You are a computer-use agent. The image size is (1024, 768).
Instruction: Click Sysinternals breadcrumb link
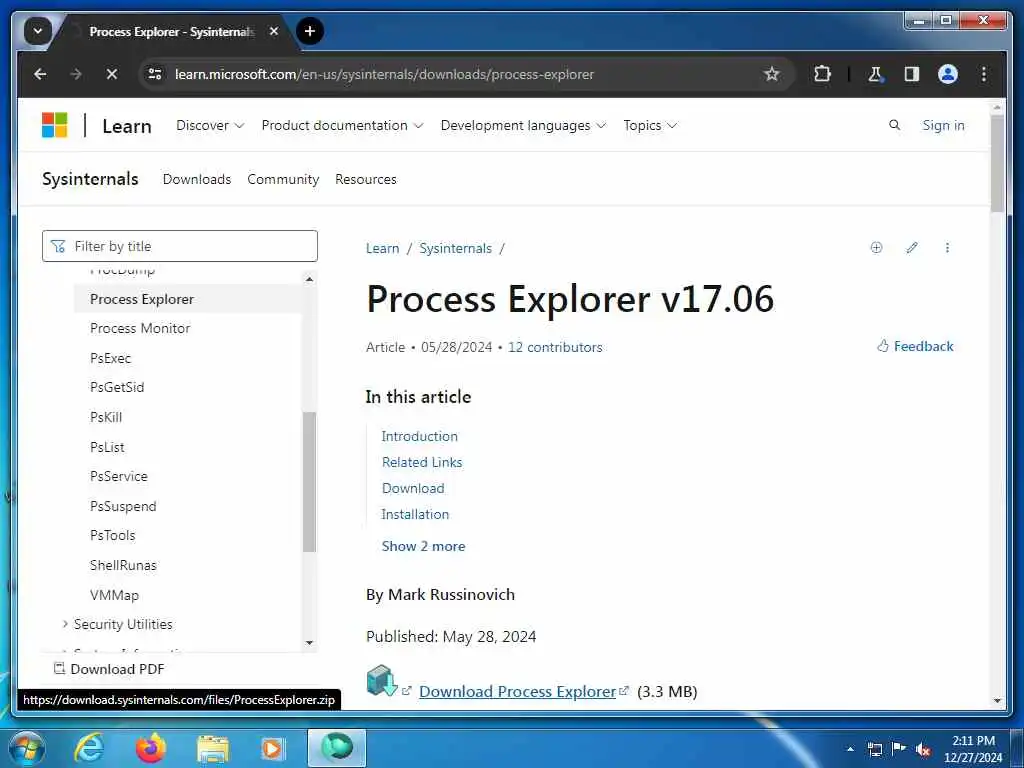455,248
